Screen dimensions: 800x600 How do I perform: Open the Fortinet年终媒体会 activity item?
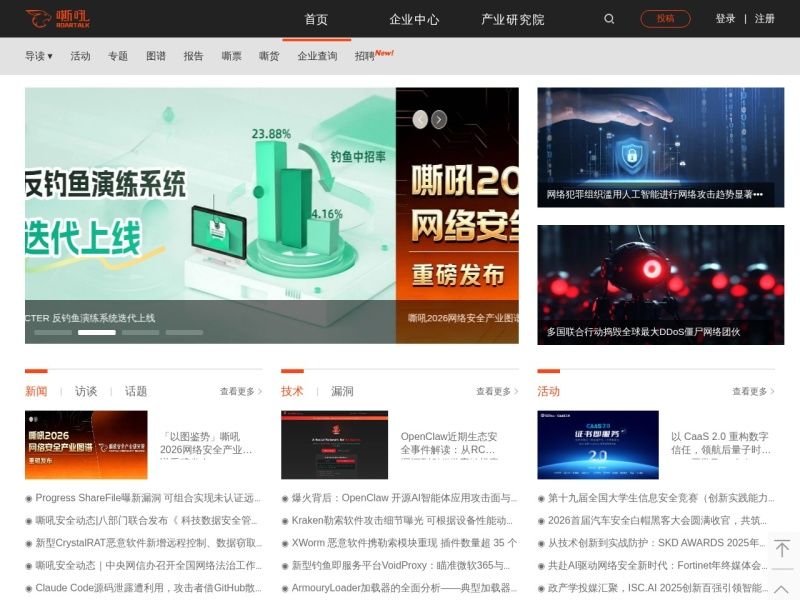click(x=658, y=565)
